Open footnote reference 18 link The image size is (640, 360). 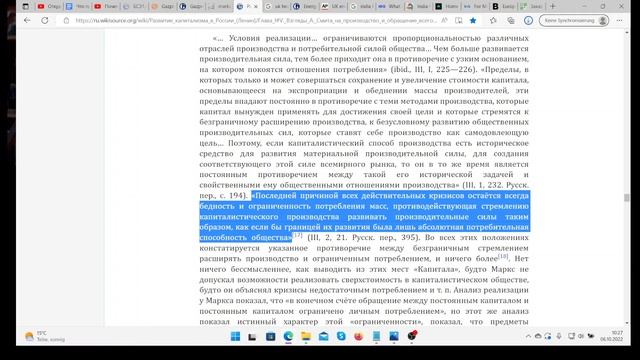point(503,256)
